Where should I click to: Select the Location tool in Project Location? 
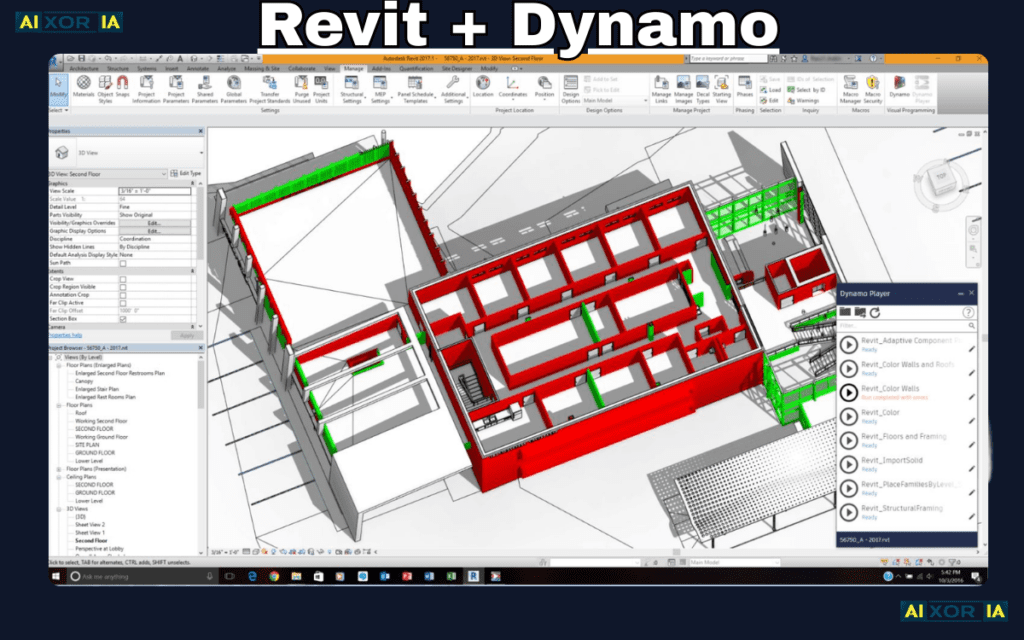tap(484, 83)
